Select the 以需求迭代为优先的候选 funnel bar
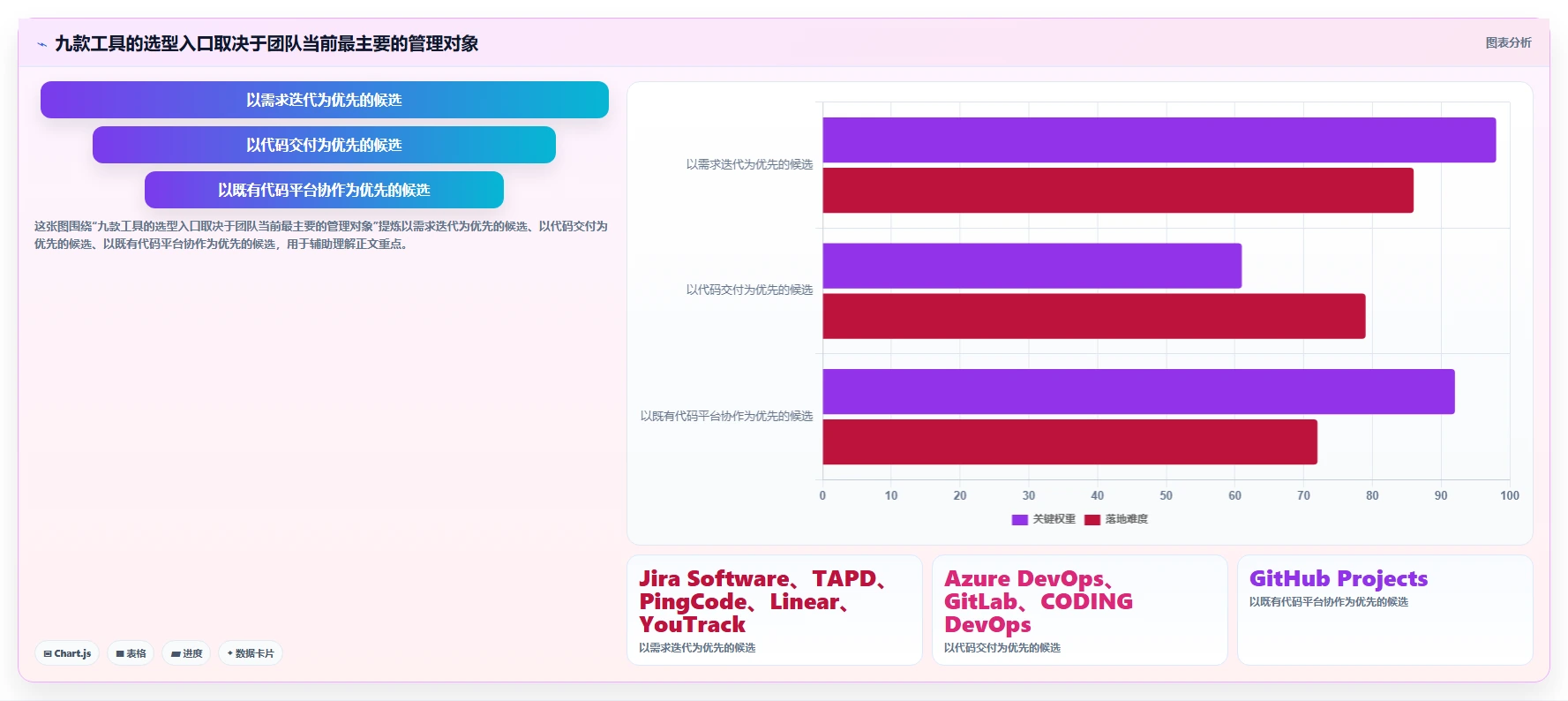The width and height of the screenshot is (1568, 701). tap(325, 100)
